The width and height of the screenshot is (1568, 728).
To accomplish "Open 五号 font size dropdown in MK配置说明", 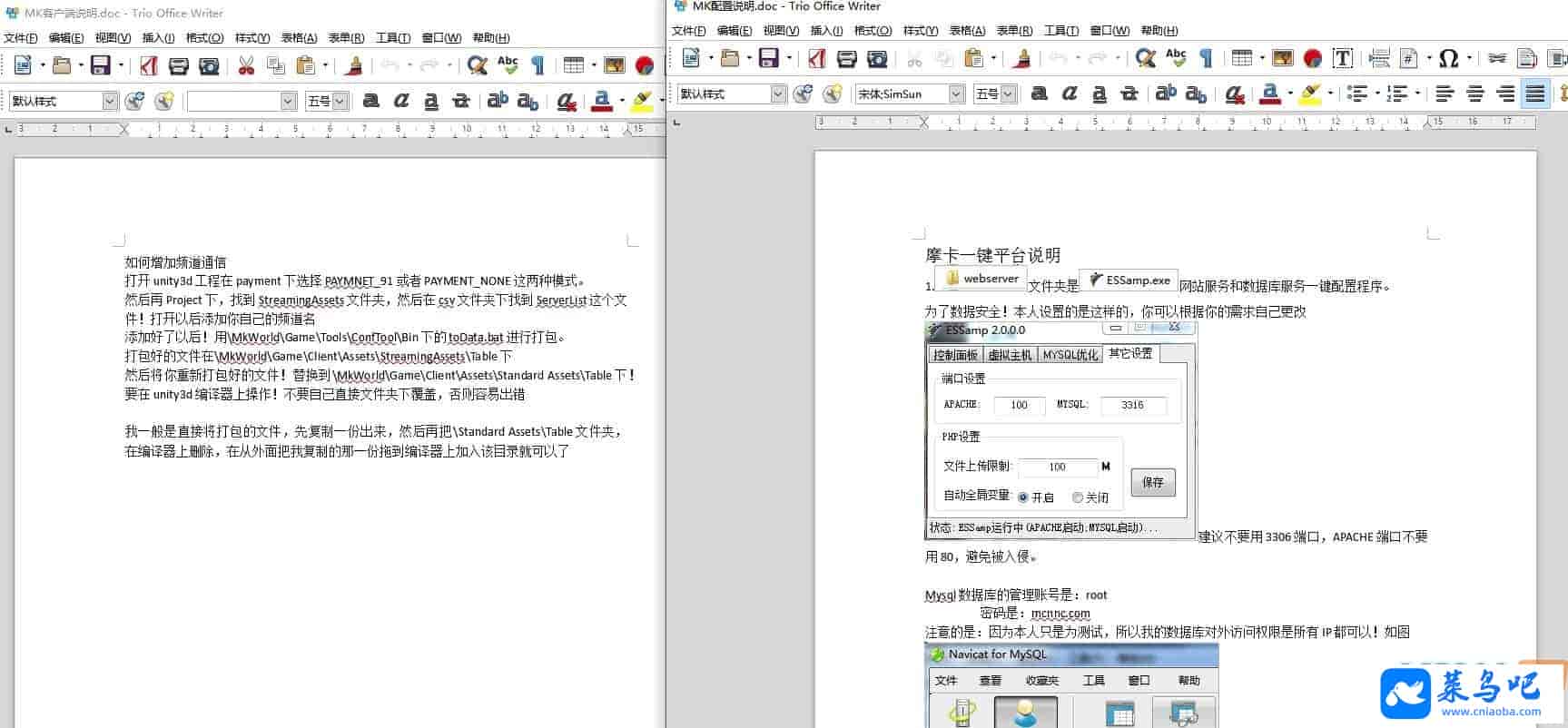I will [x=1008, y=93].
